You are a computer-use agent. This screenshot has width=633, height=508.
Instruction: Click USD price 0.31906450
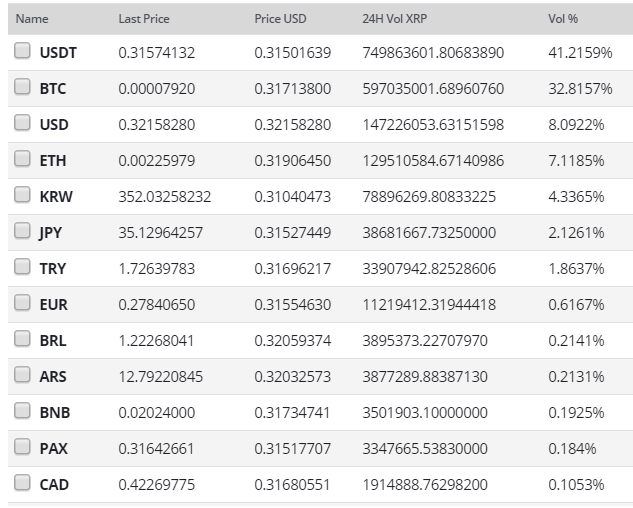pos(293,161)
